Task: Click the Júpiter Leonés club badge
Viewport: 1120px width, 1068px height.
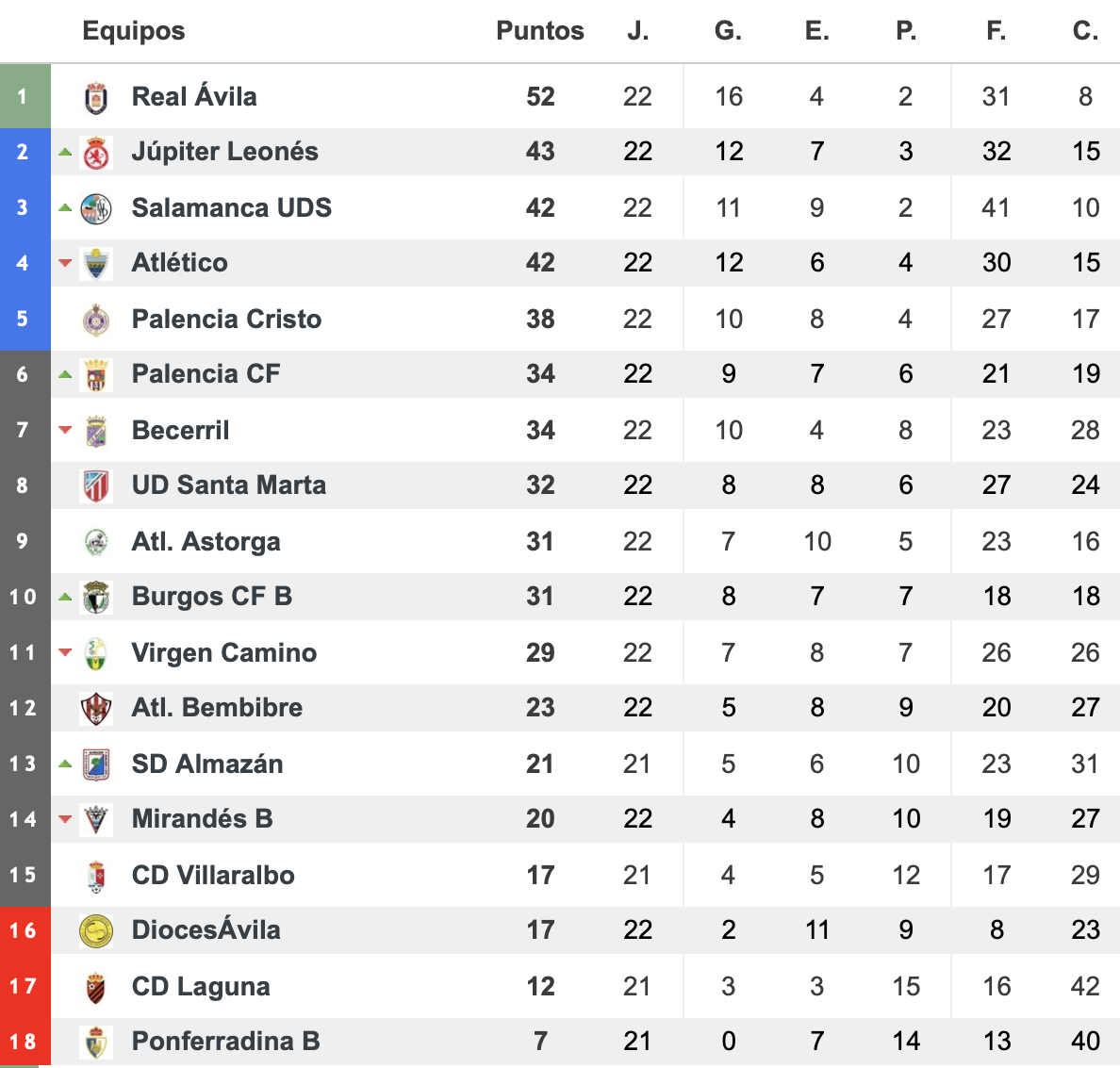Action: point(96,152)
